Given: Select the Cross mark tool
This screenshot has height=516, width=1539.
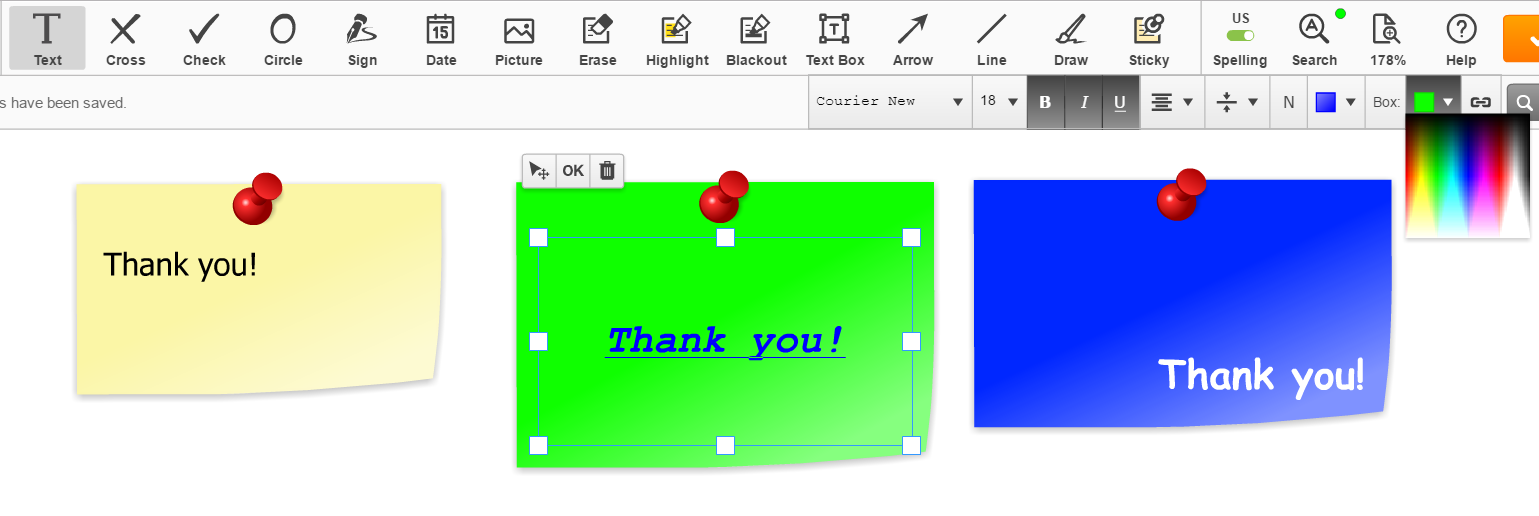Looking at the screenshot, I should (125, 38).
